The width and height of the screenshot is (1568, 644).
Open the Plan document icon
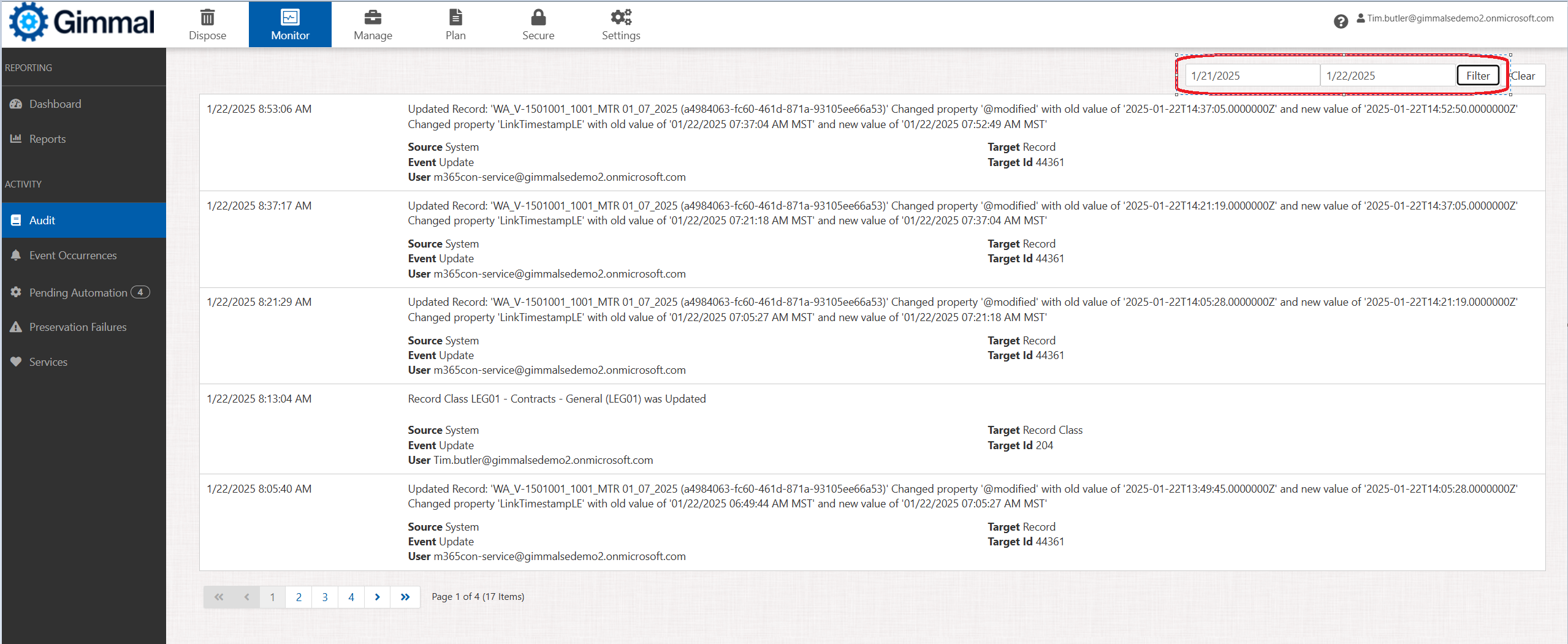coord(455,17)
